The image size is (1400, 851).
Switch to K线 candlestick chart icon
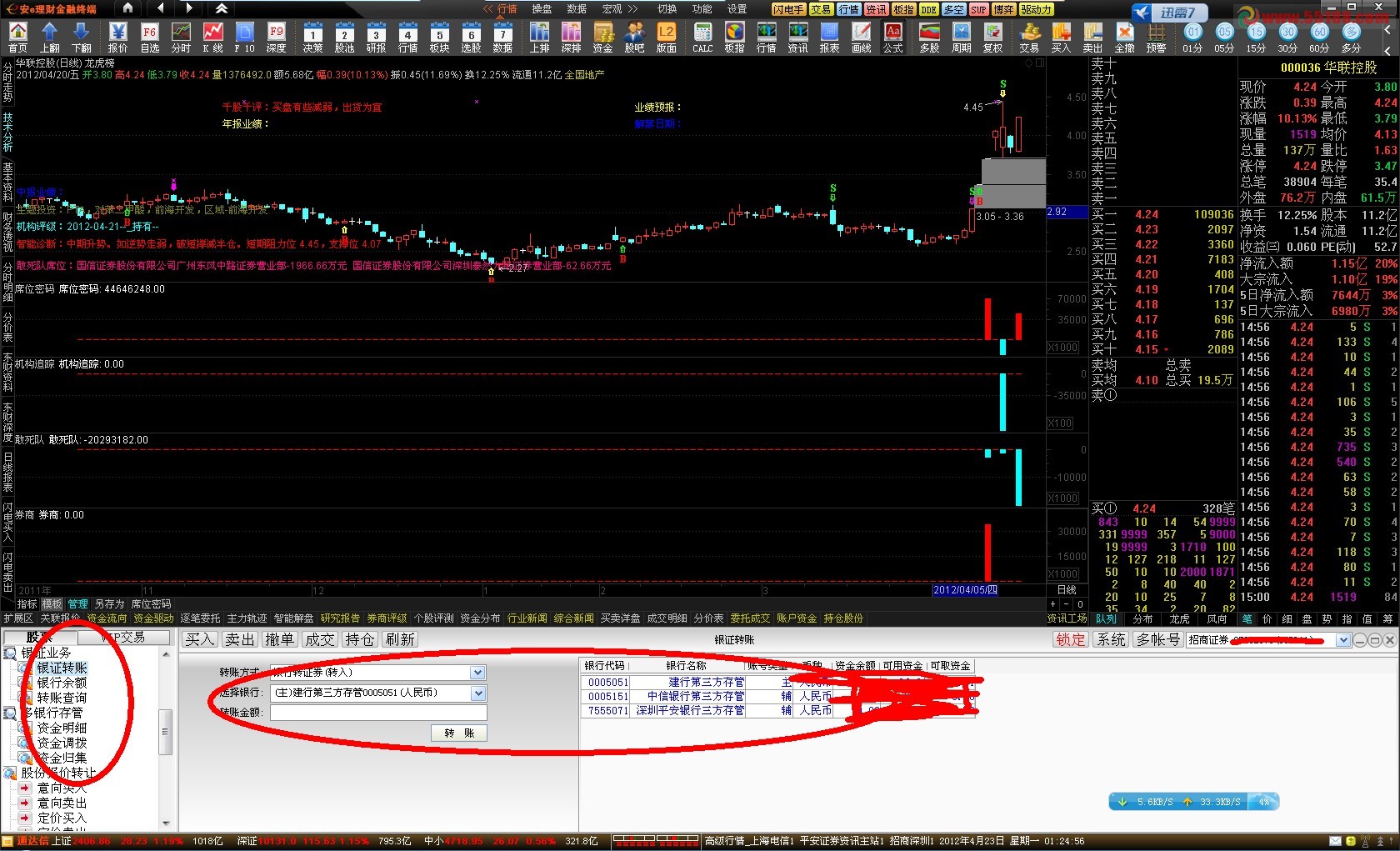point(212,37)
